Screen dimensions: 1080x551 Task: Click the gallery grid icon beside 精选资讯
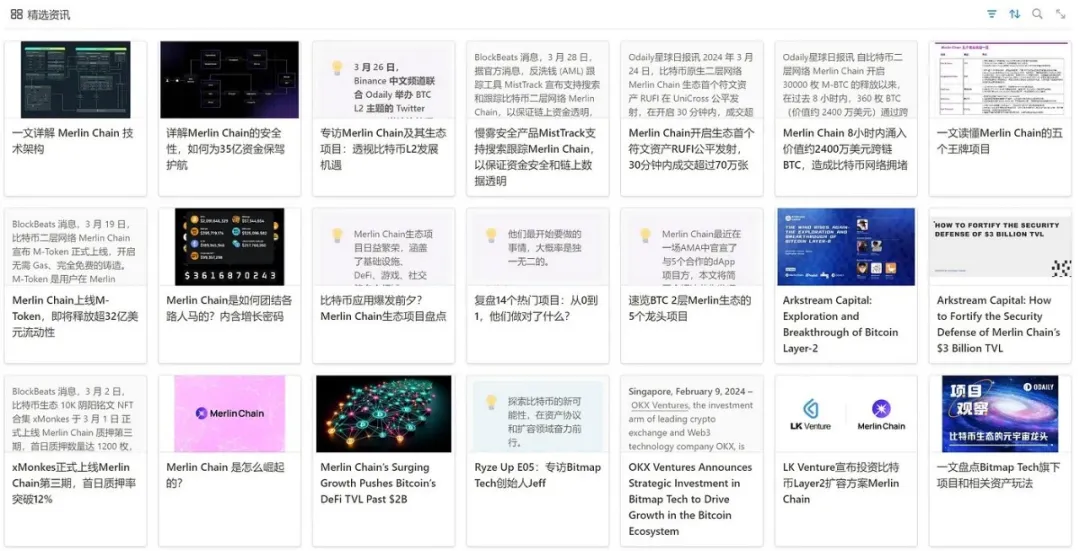pyautogui.click(x=17, y=14)
